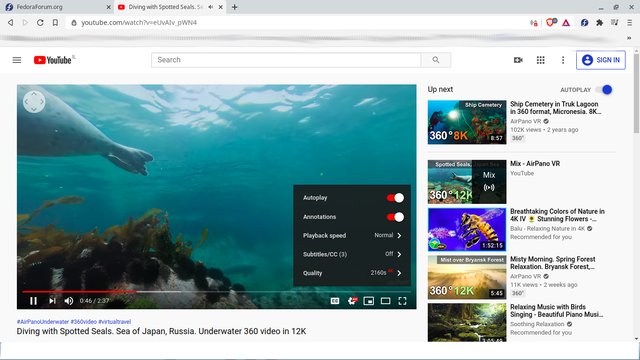
Task: Open Brave Rewards triangle icon
Action: [x=566, y=22]
